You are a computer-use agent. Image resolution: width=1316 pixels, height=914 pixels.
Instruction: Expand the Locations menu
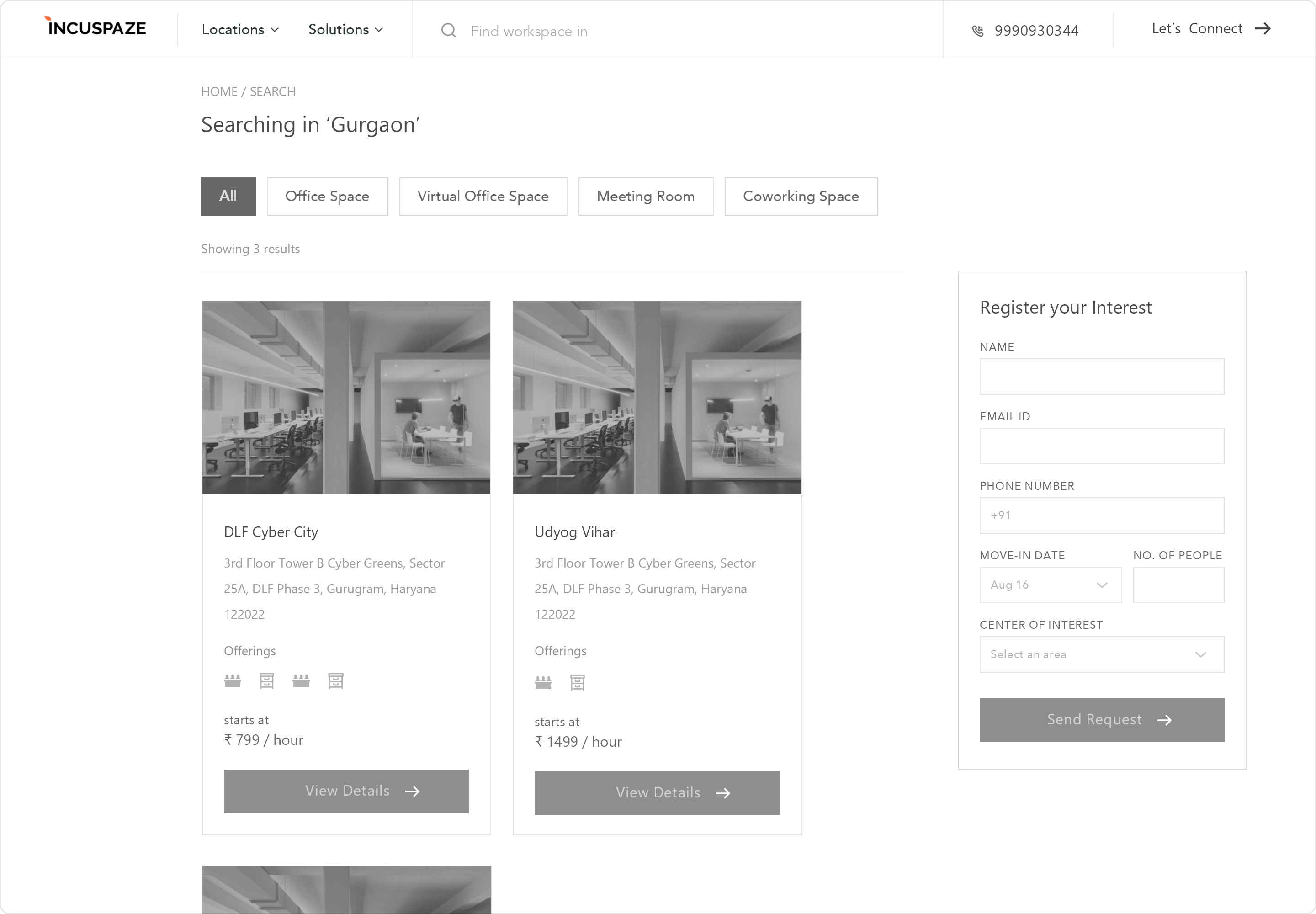coord(240,30)
